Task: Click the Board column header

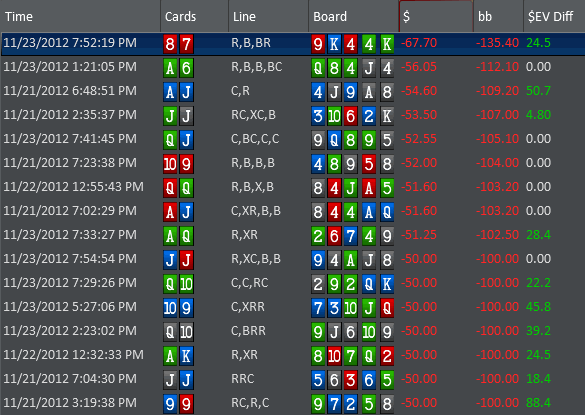Action: pos(353,16)
